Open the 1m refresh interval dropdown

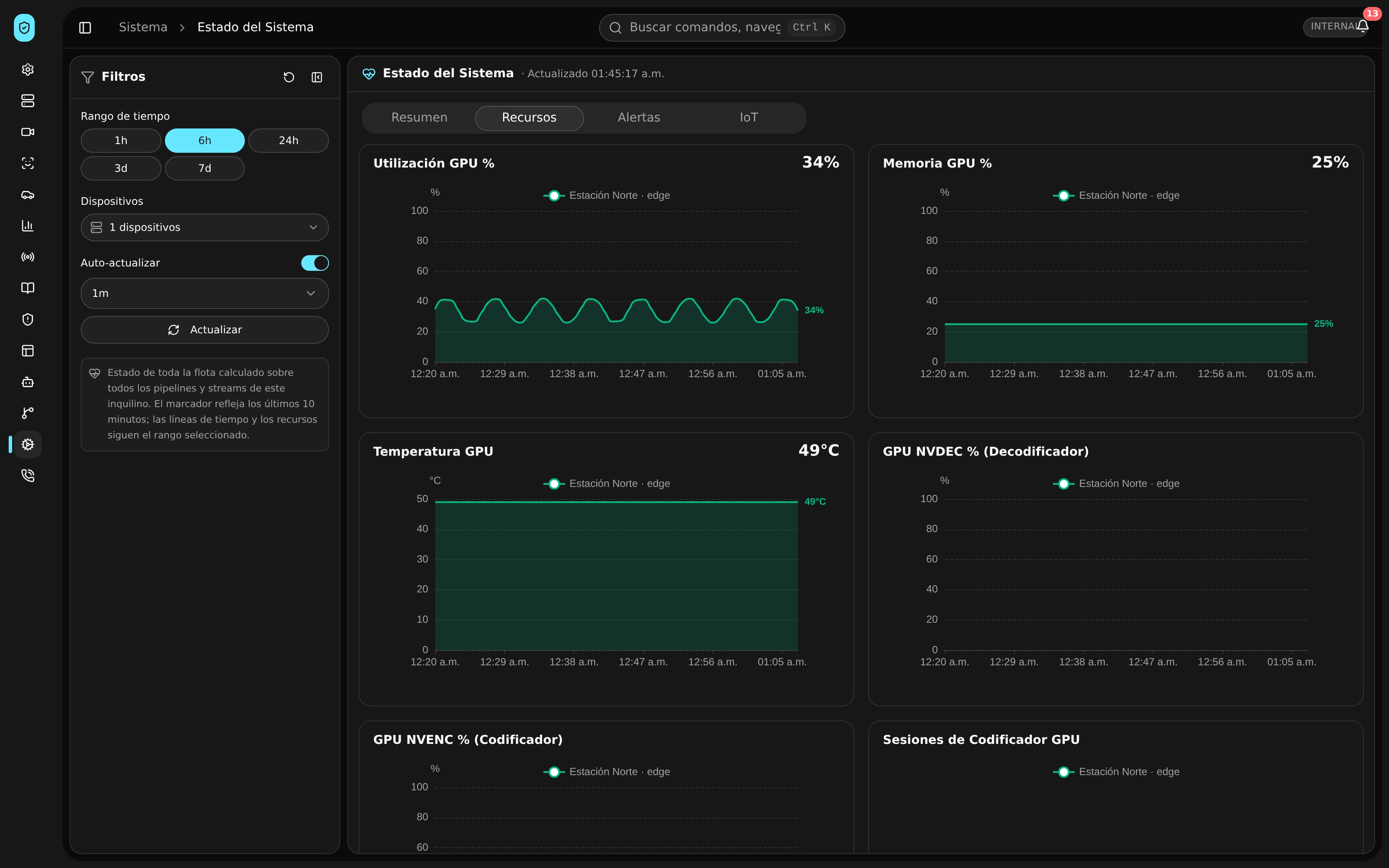coord(205,293)
